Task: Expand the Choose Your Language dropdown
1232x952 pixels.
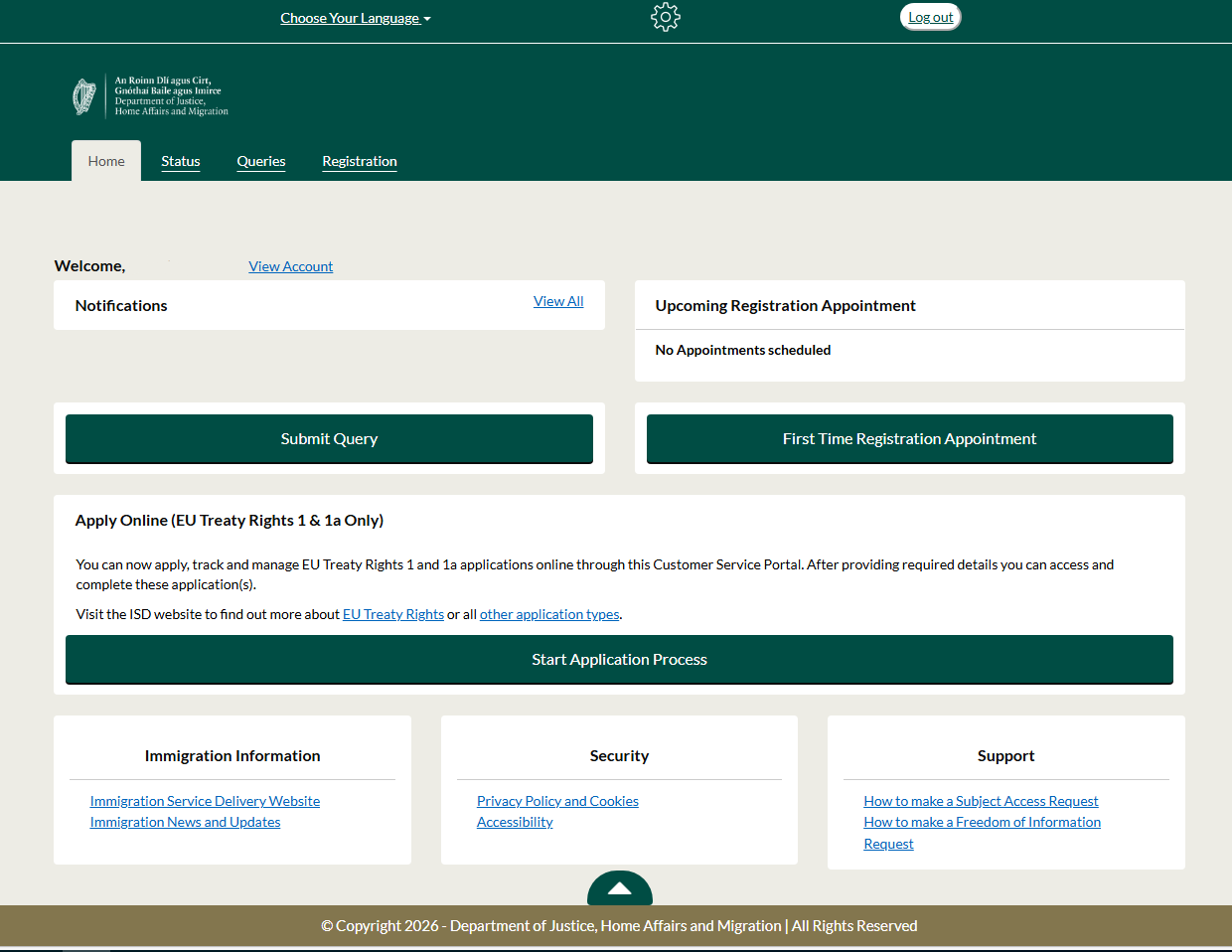Action: 356,18
